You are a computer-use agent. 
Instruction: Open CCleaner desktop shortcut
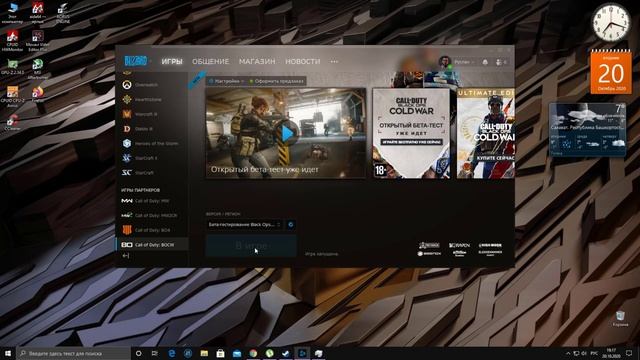tap(12, 122)
